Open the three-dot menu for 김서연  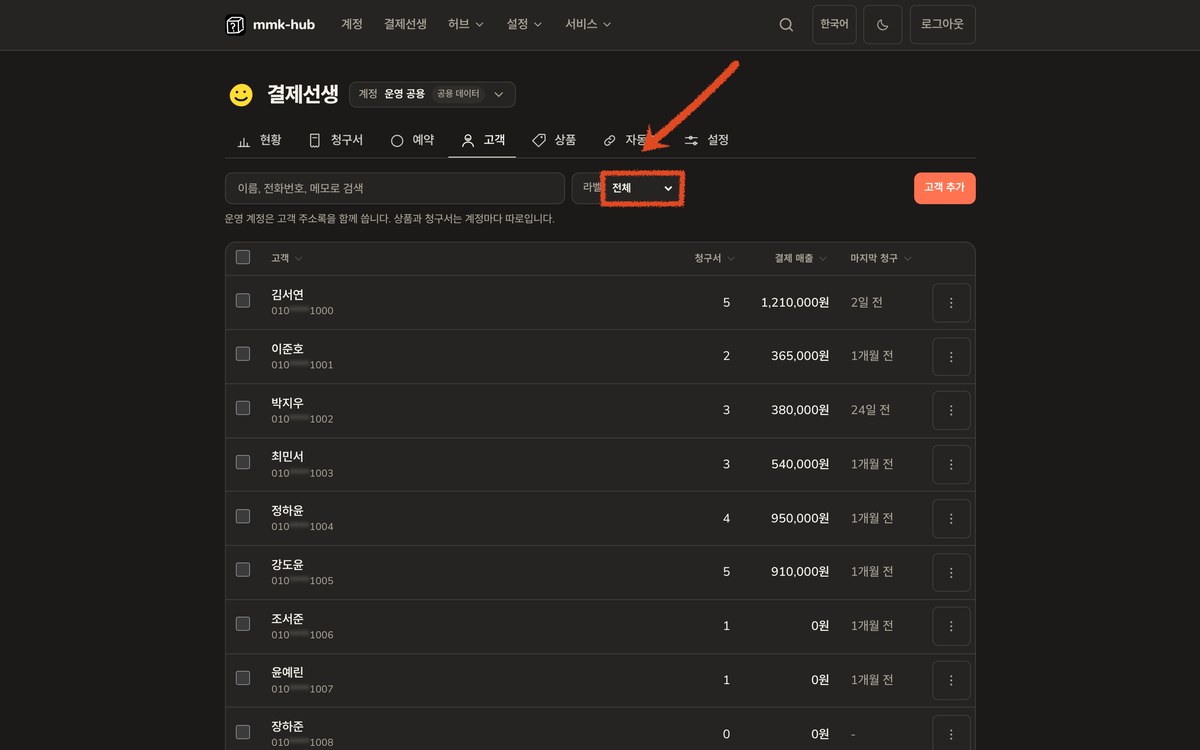tap(951, 303)
